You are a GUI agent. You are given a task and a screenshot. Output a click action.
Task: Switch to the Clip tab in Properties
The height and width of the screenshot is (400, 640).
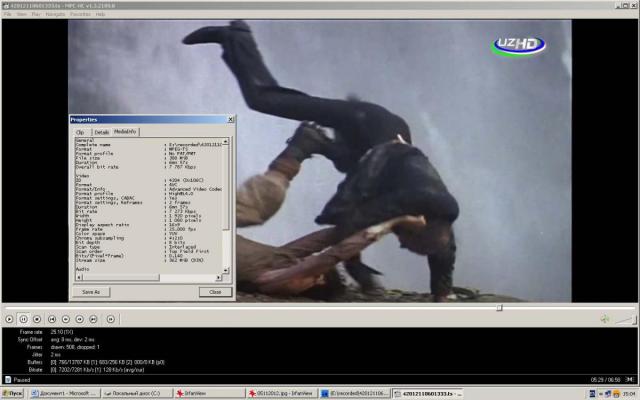(x=80, y=131)
